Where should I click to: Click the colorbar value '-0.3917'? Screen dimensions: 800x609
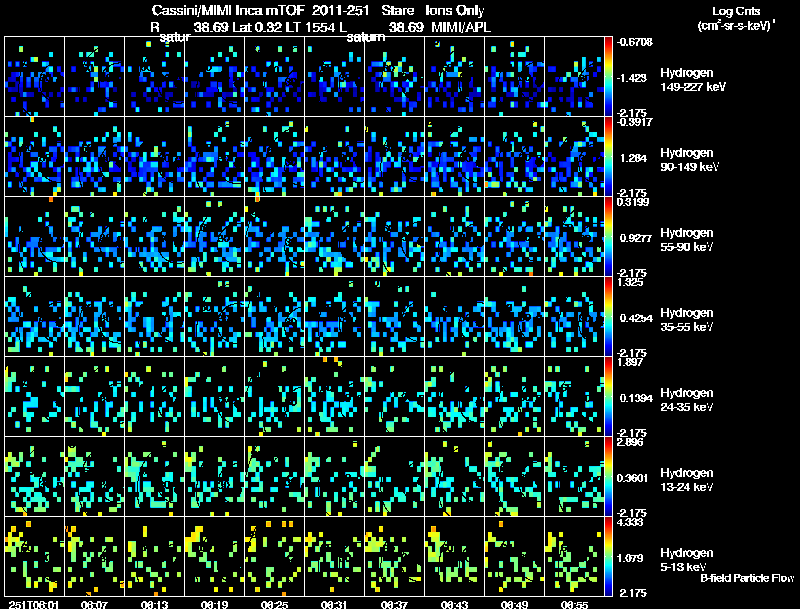(635, 122)
